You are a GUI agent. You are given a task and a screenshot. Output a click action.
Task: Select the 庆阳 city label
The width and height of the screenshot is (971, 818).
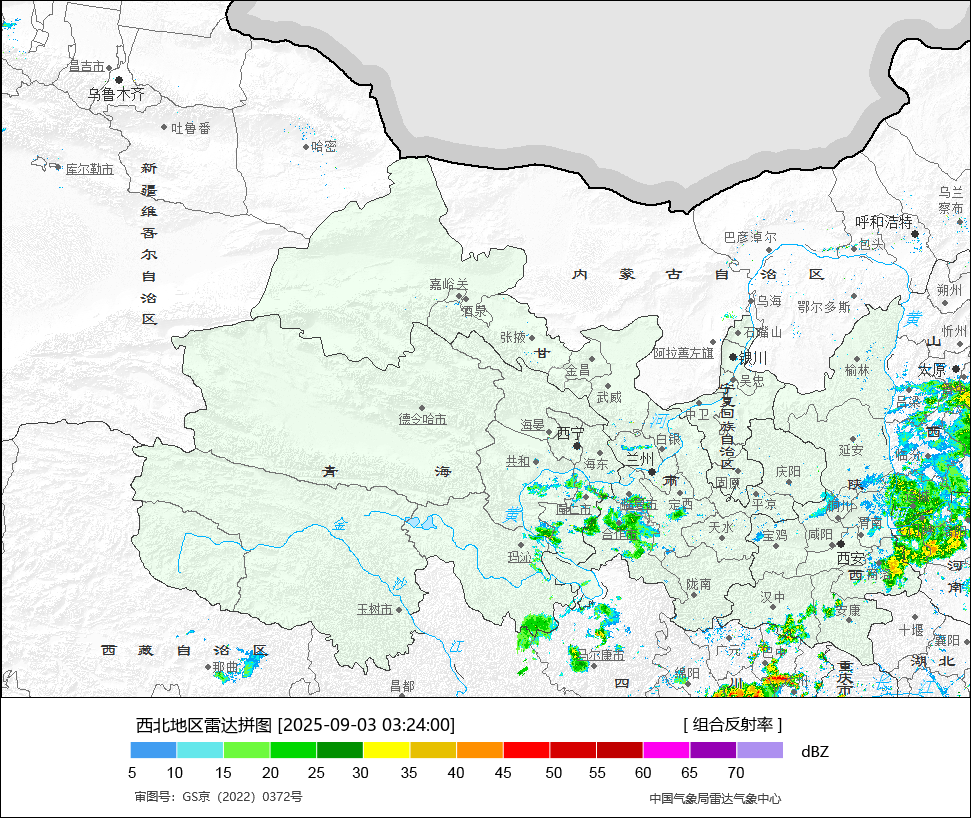point(788,472)
